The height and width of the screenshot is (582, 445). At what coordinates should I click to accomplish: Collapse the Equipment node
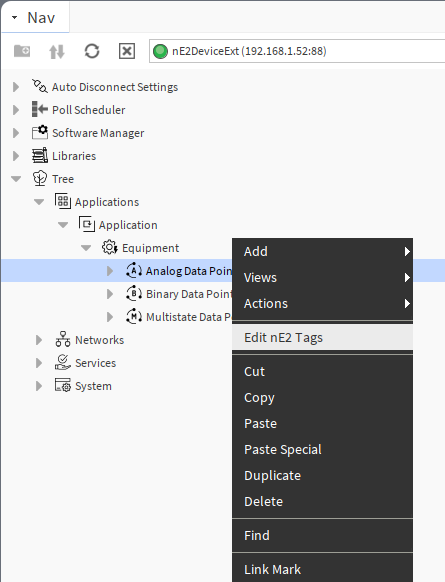(86, 248)
